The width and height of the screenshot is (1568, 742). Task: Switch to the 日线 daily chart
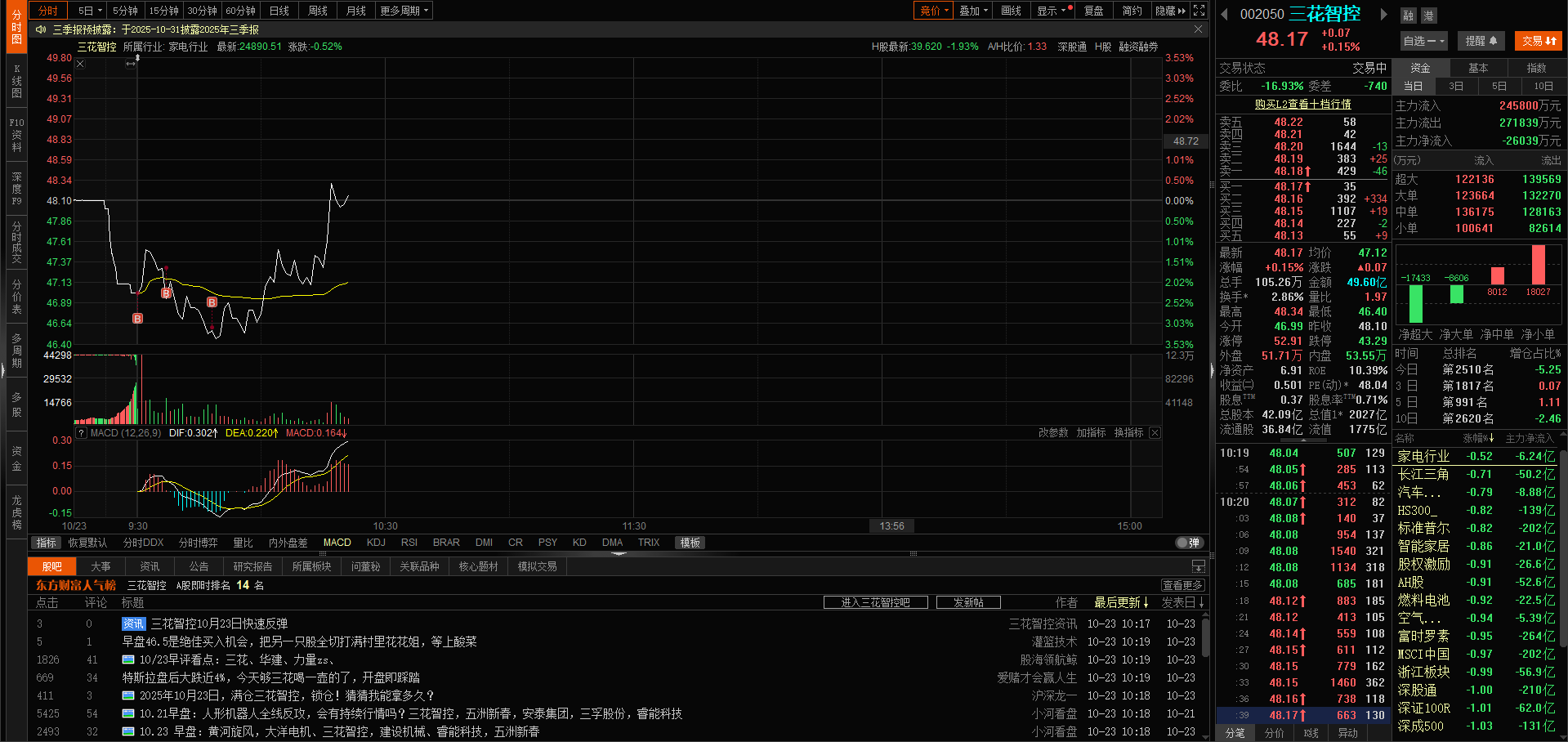tap(279, 11)
